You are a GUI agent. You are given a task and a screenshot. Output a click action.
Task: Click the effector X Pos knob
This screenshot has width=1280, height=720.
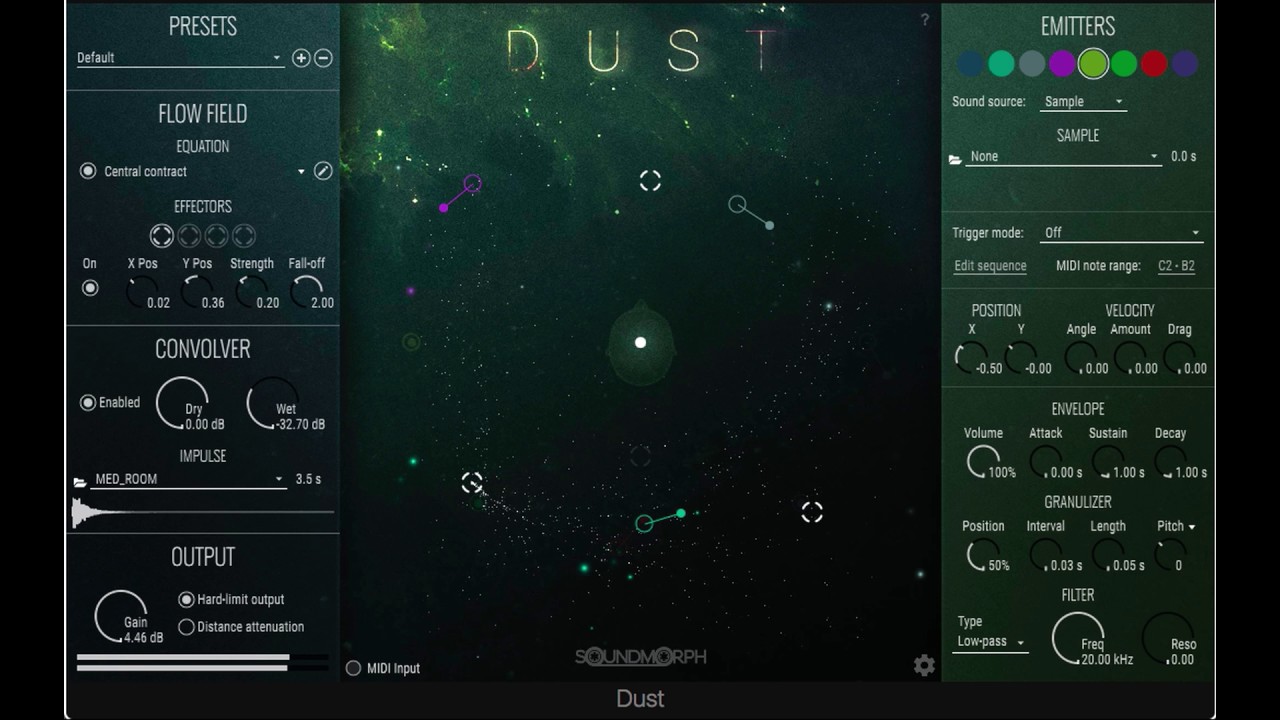(x=142, y=292)
